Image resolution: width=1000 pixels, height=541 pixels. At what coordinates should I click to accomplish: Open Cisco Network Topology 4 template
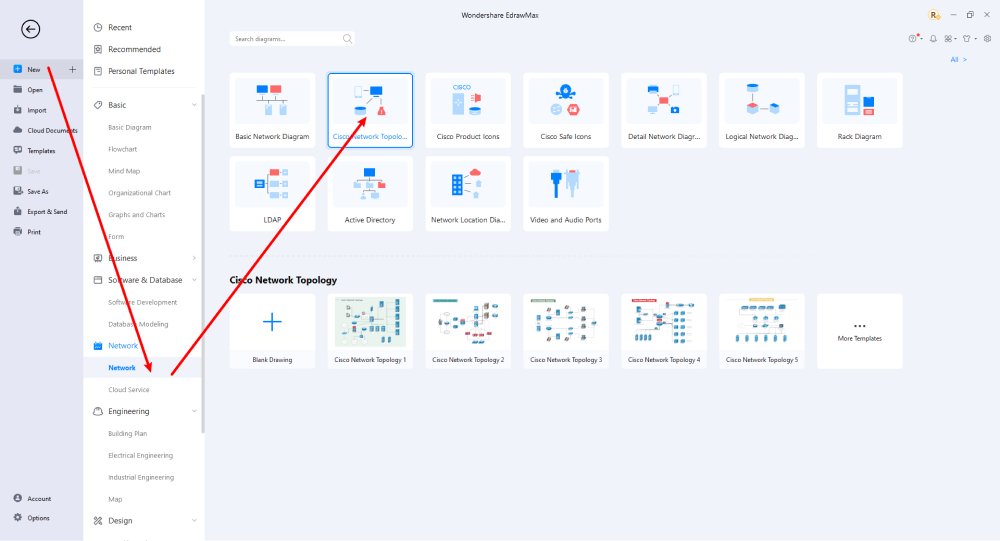pyautogui.click(x=664, y=331)
